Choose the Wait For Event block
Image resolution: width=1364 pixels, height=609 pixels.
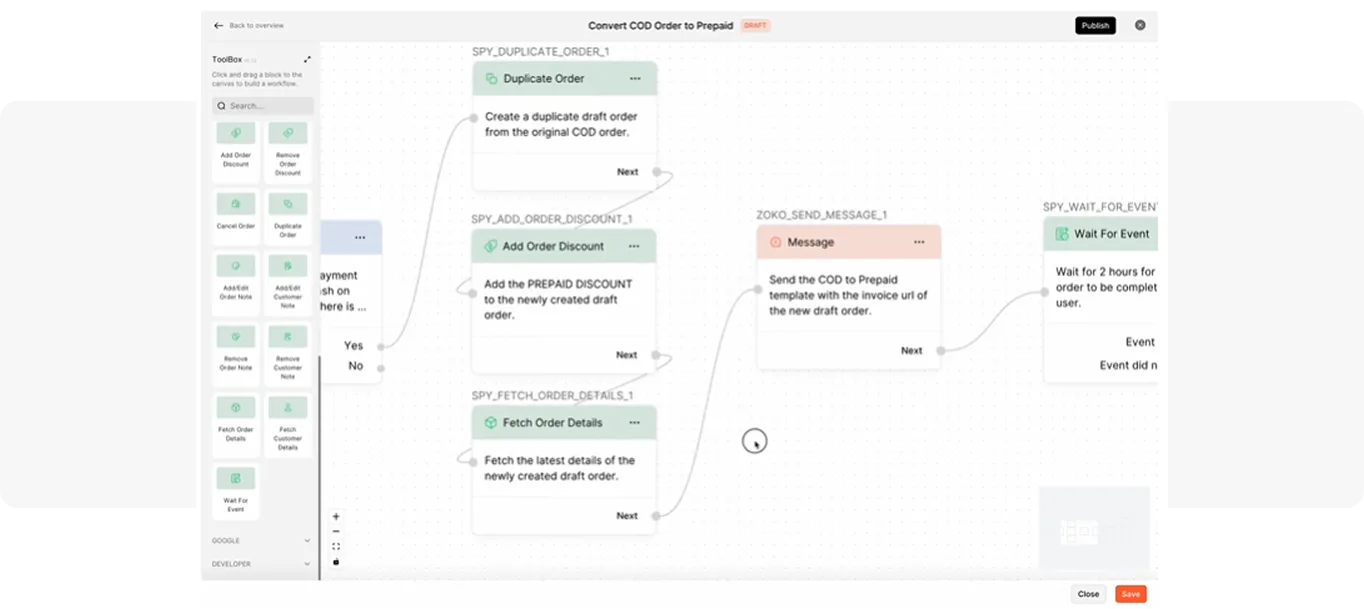point(235,490)
